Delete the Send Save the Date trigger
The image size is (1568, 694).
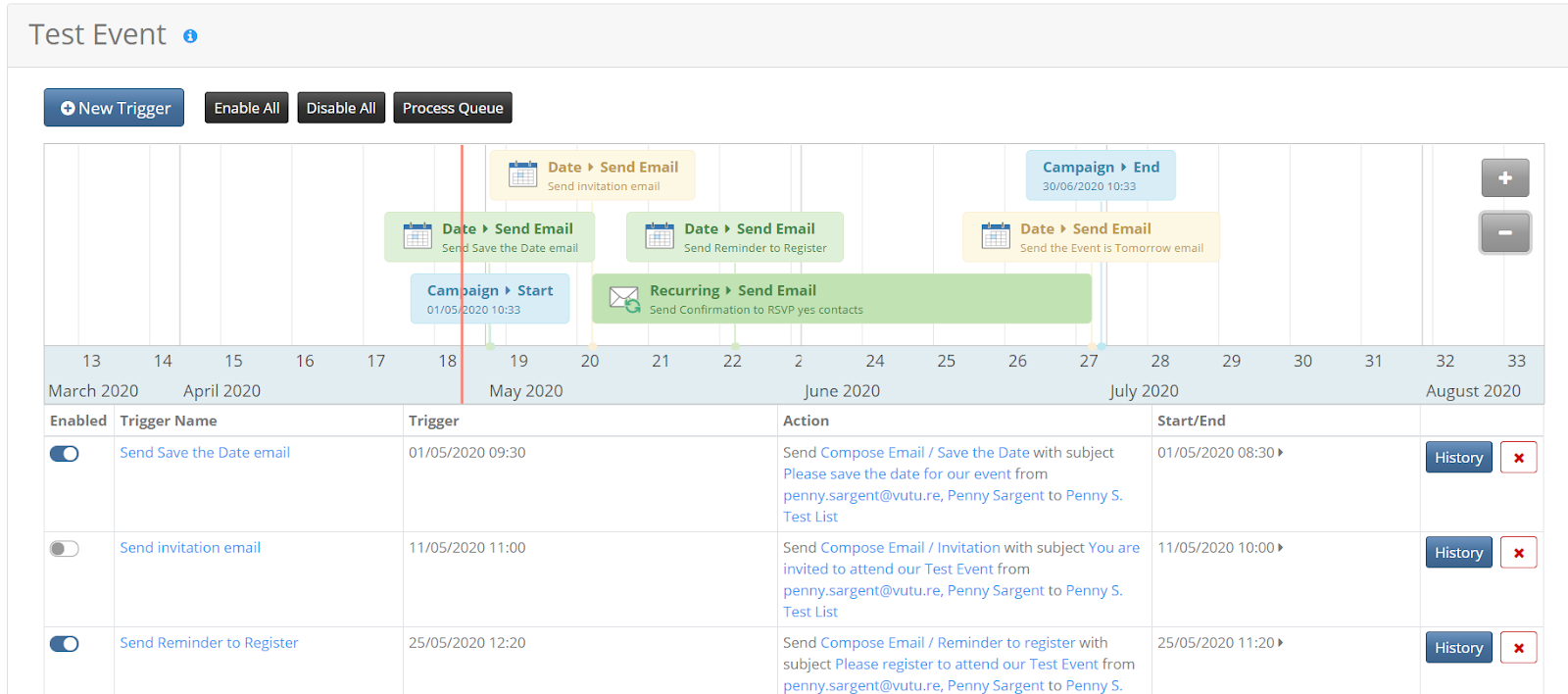[1518, 458]
